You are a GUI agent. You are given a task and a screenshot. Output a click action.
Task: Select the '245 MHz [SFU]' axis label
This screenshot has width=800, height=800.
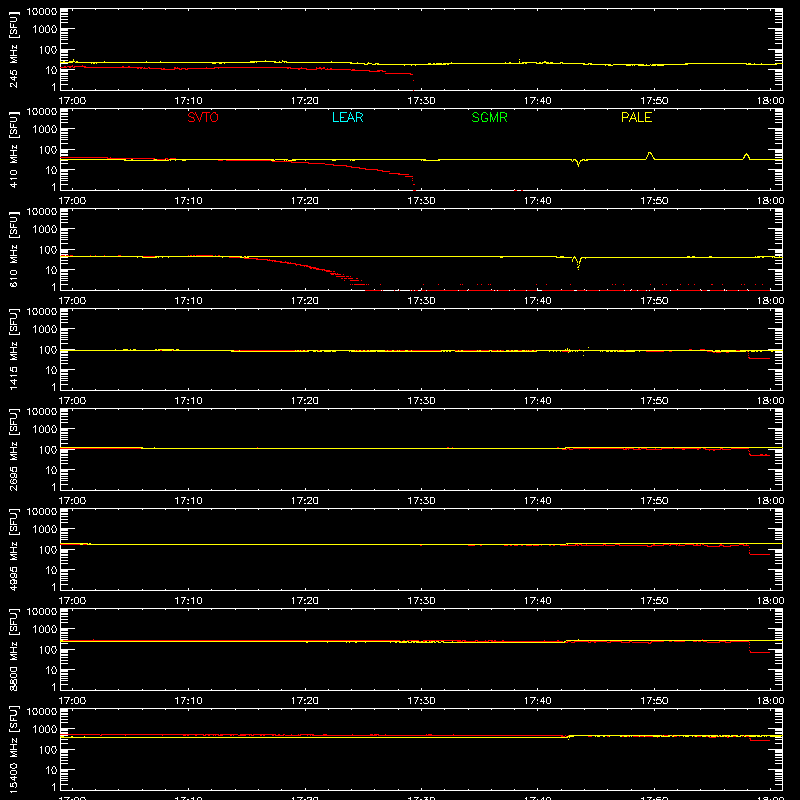[14, 50]
